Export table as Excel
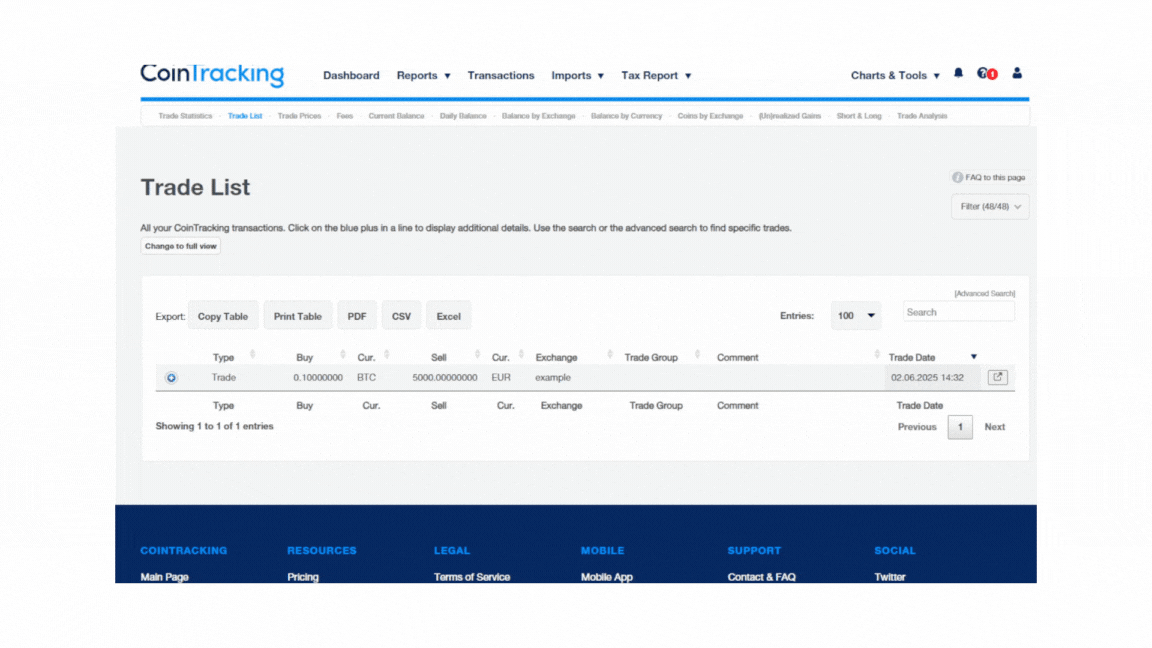The height and width of the screenshot is (648, 1152). coord(448,316)
